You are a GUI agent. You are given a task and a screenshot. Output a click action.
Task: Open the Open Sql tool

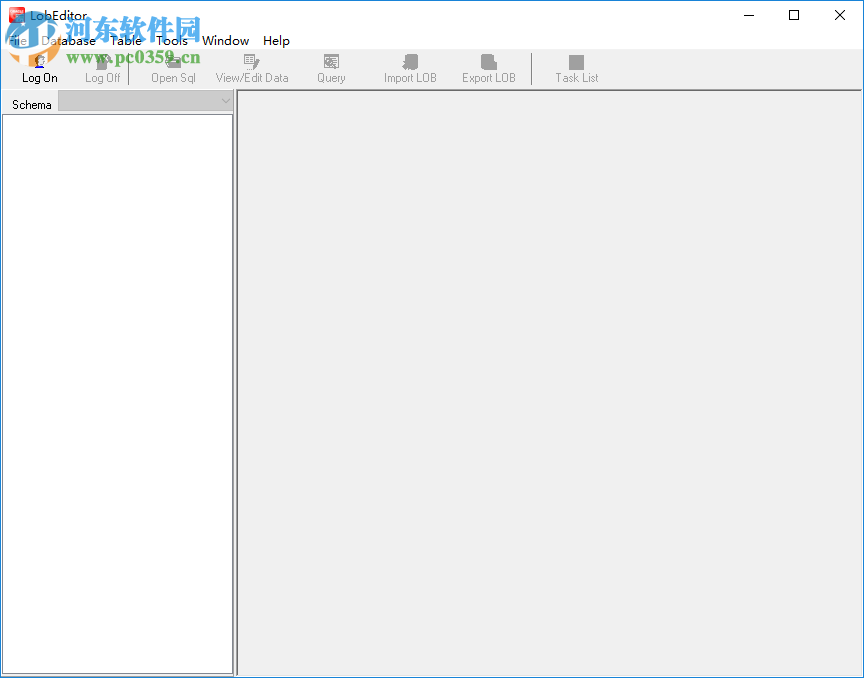(x=172, y=68)
